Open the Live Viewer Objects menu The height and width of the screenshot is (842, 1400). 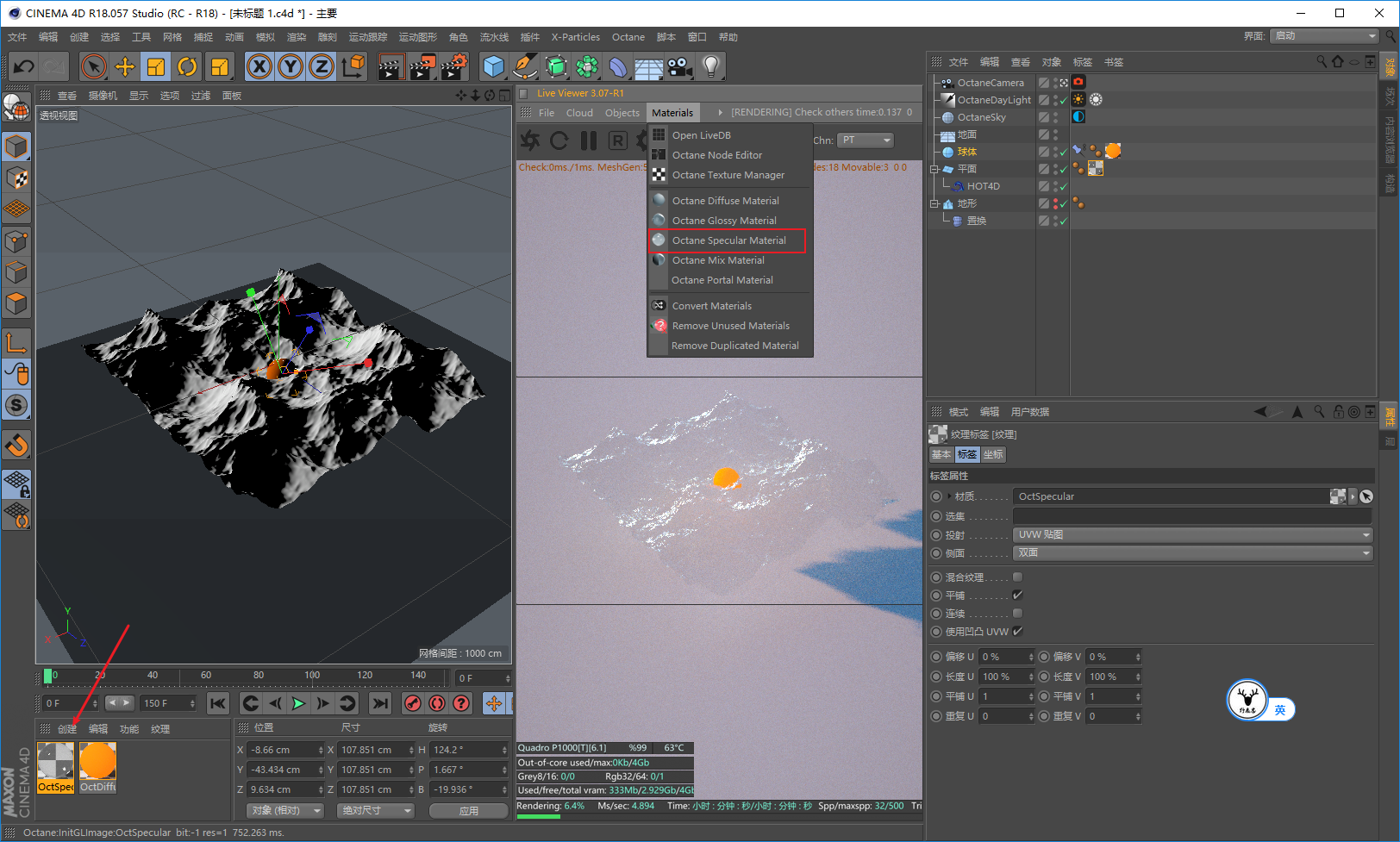(622, 113)
